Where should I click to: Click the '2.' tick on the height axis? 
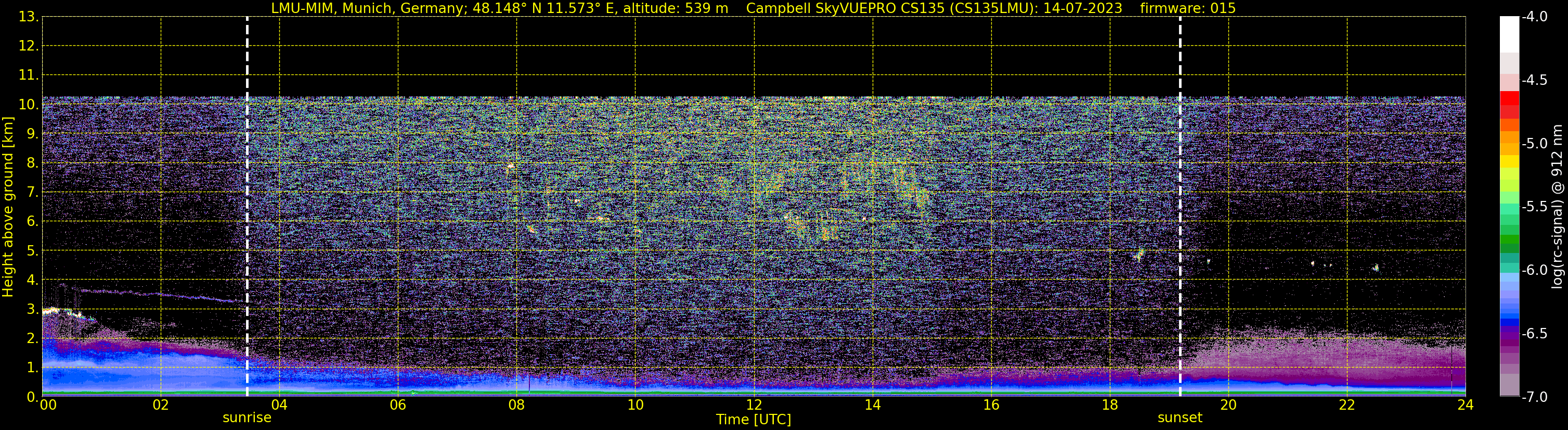[32, 339]
